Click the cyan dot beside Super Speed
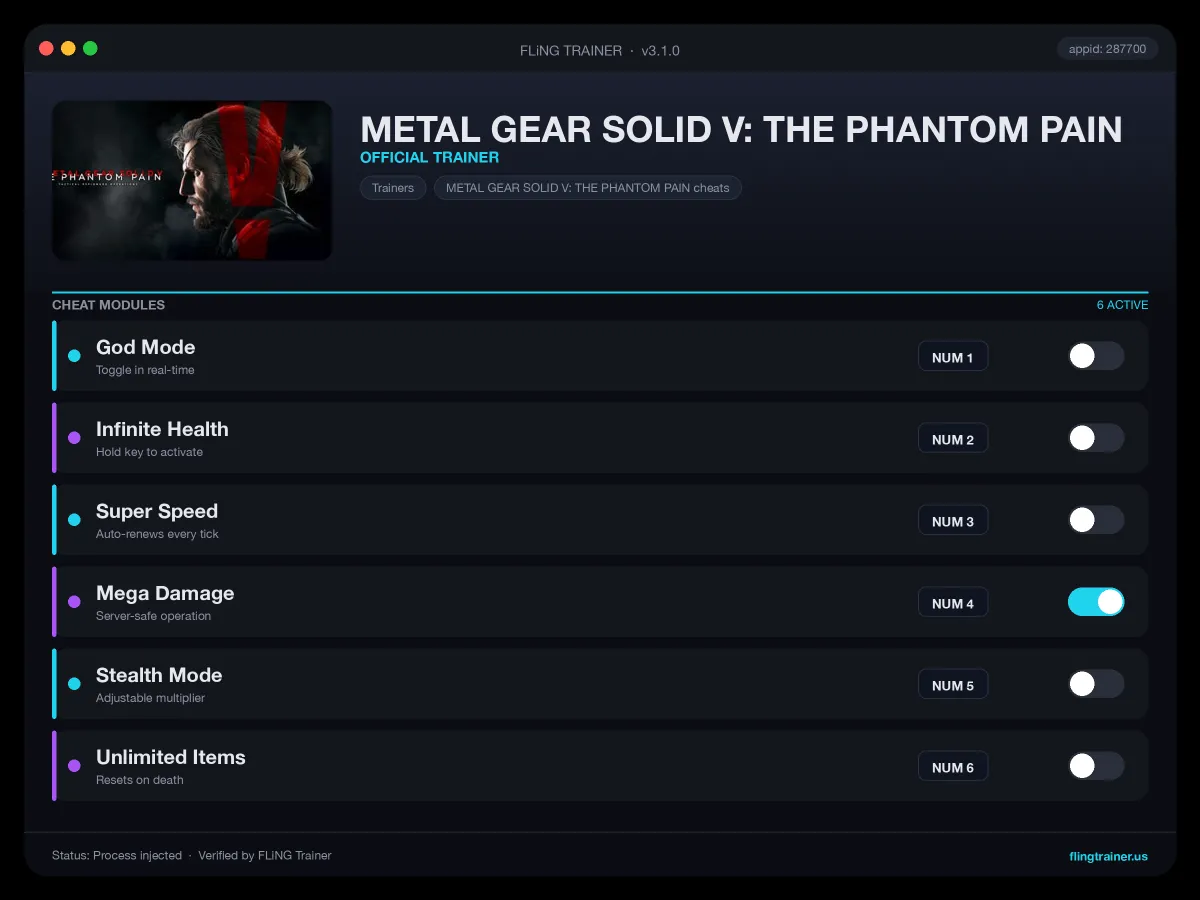1200x900 pixels. coord(74,520)
